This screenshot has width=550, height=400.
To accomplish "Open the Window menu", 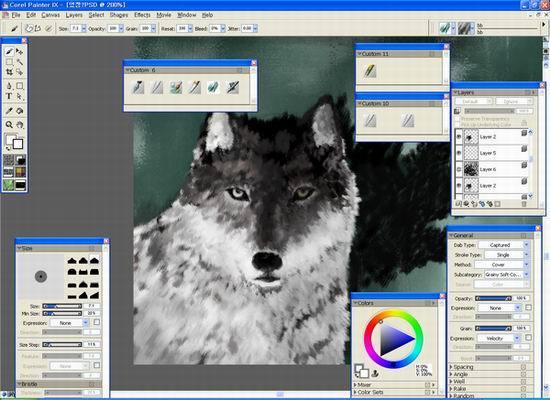I will 187,15.
